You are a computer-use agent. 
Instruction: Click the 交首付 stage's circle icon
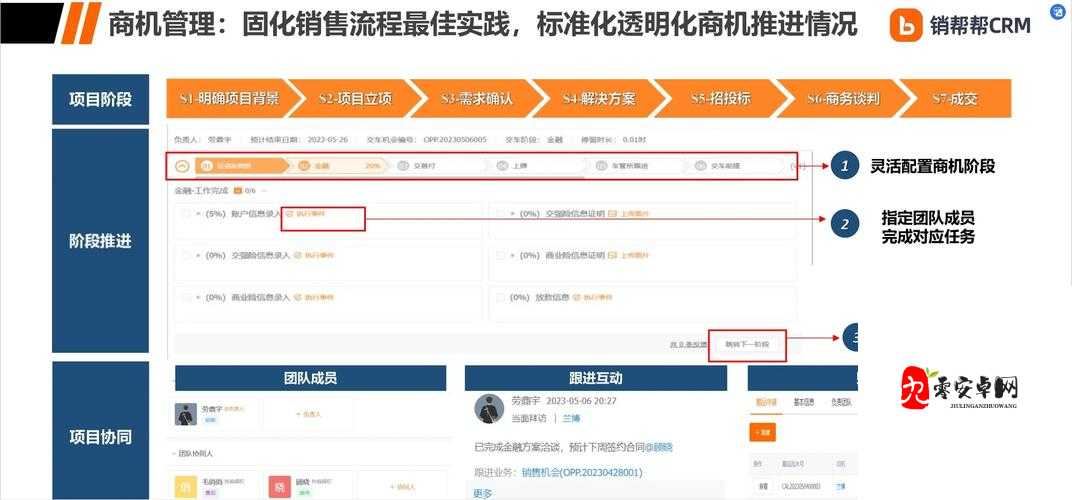point(403,166)
